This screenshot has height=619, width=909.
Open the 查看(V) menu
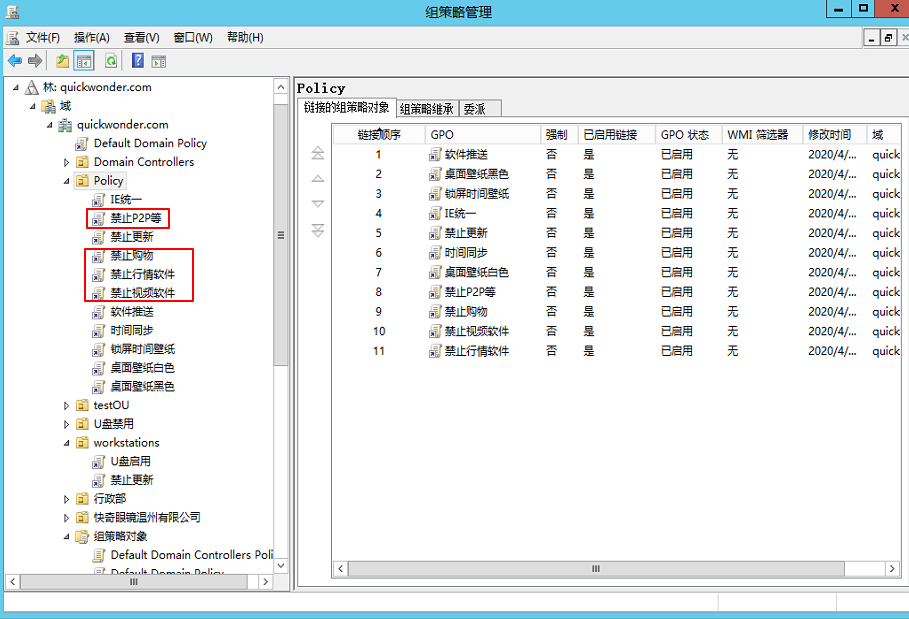(x=141, y=37)
